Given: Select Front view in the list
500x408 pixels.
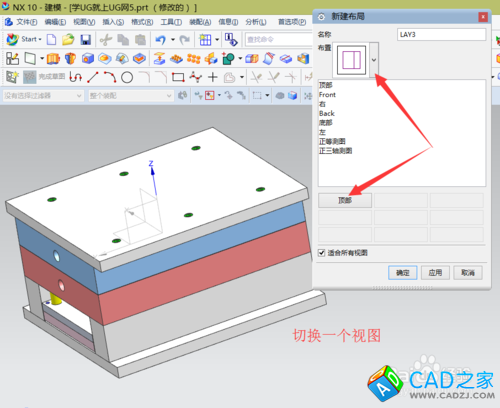Looking at the screenshot, I should click(x=327, y=95).
